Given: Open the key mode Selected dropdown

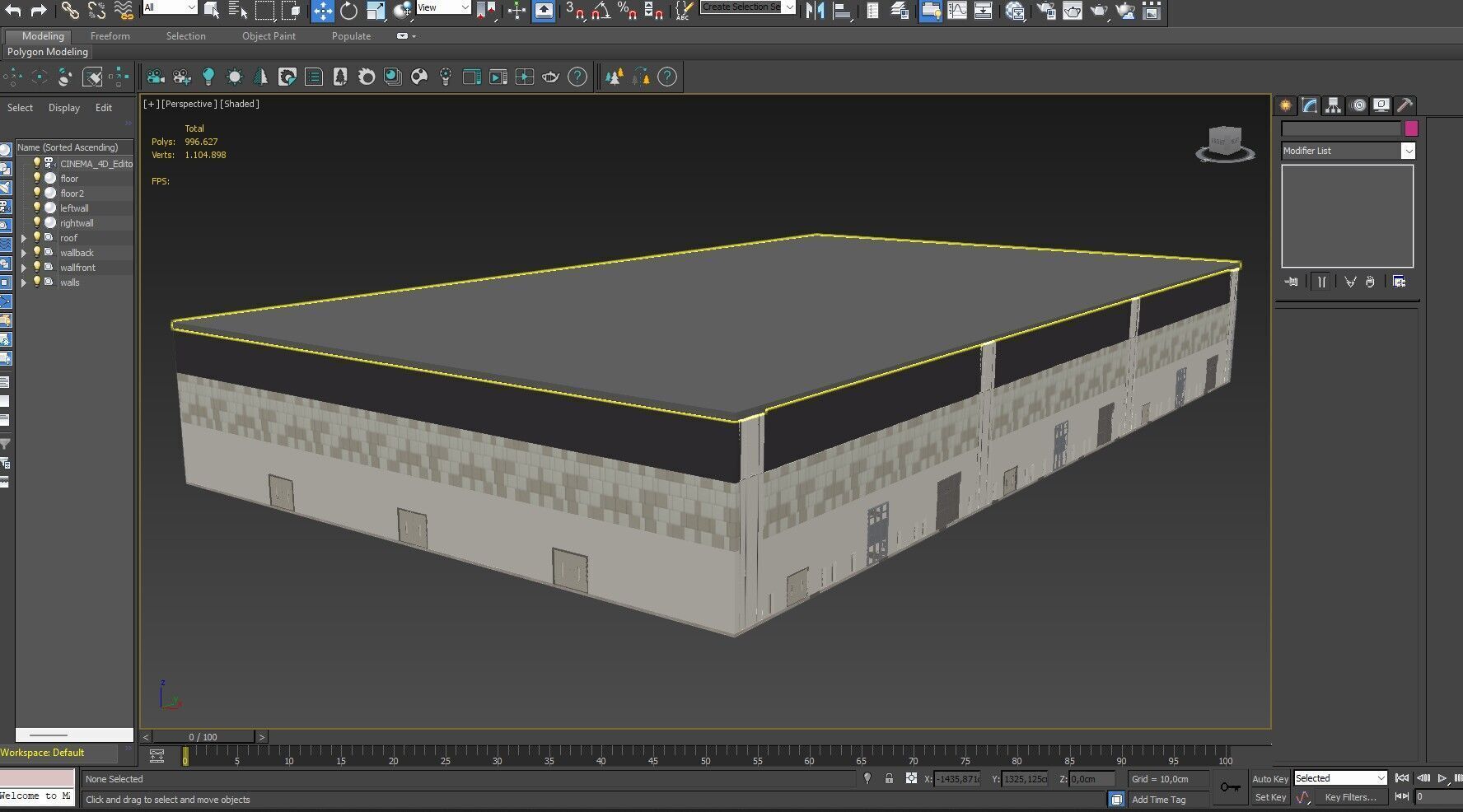Looking at the screenshot, I should (1340, 778).
